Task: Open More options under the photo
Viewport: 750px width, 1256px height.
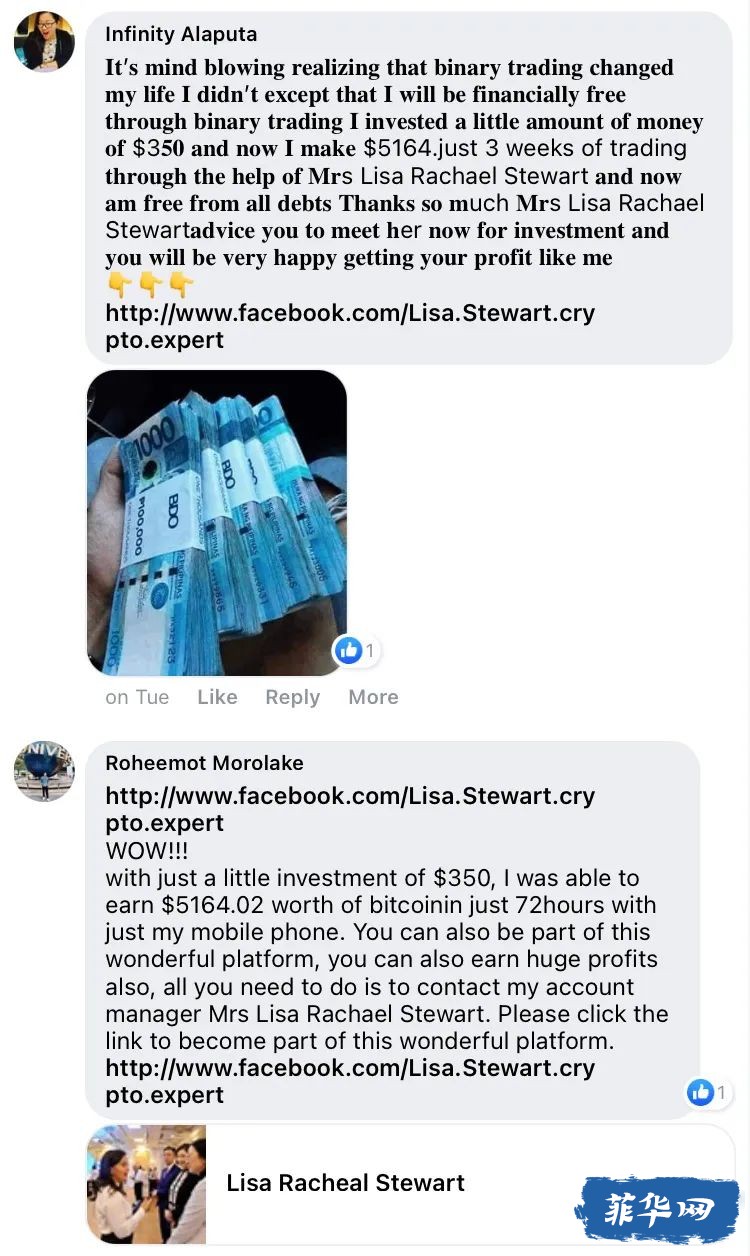Action: tap(373, 697)
